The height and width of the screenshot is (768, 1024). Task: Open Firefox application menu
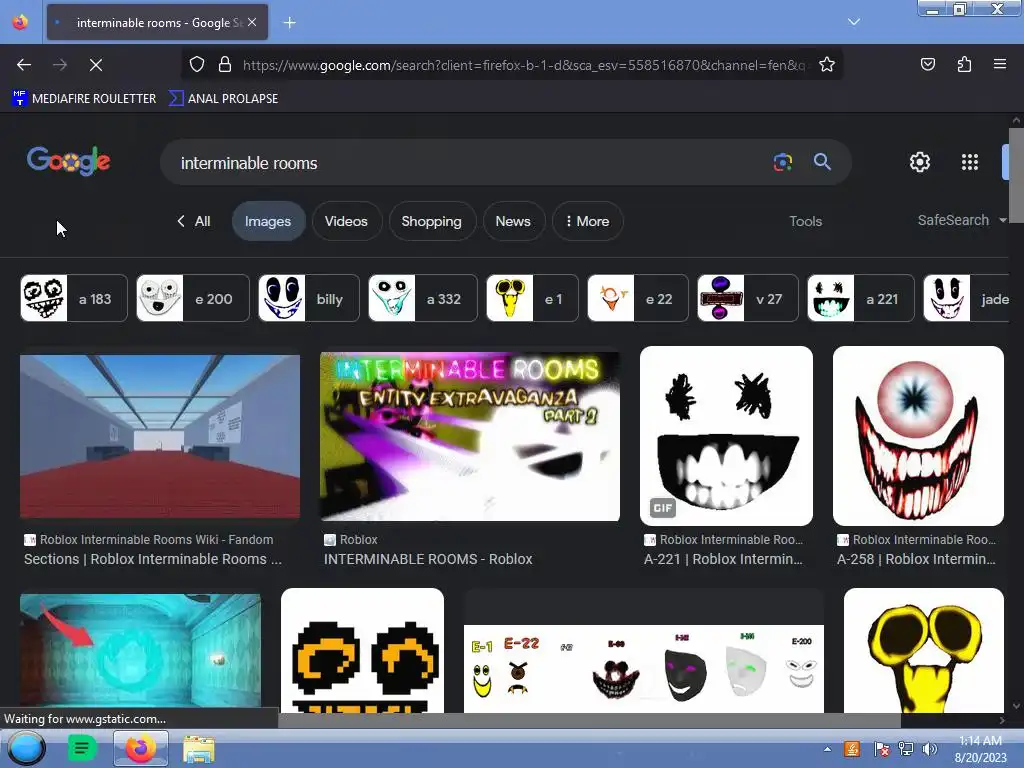[x=1000, y=64]
